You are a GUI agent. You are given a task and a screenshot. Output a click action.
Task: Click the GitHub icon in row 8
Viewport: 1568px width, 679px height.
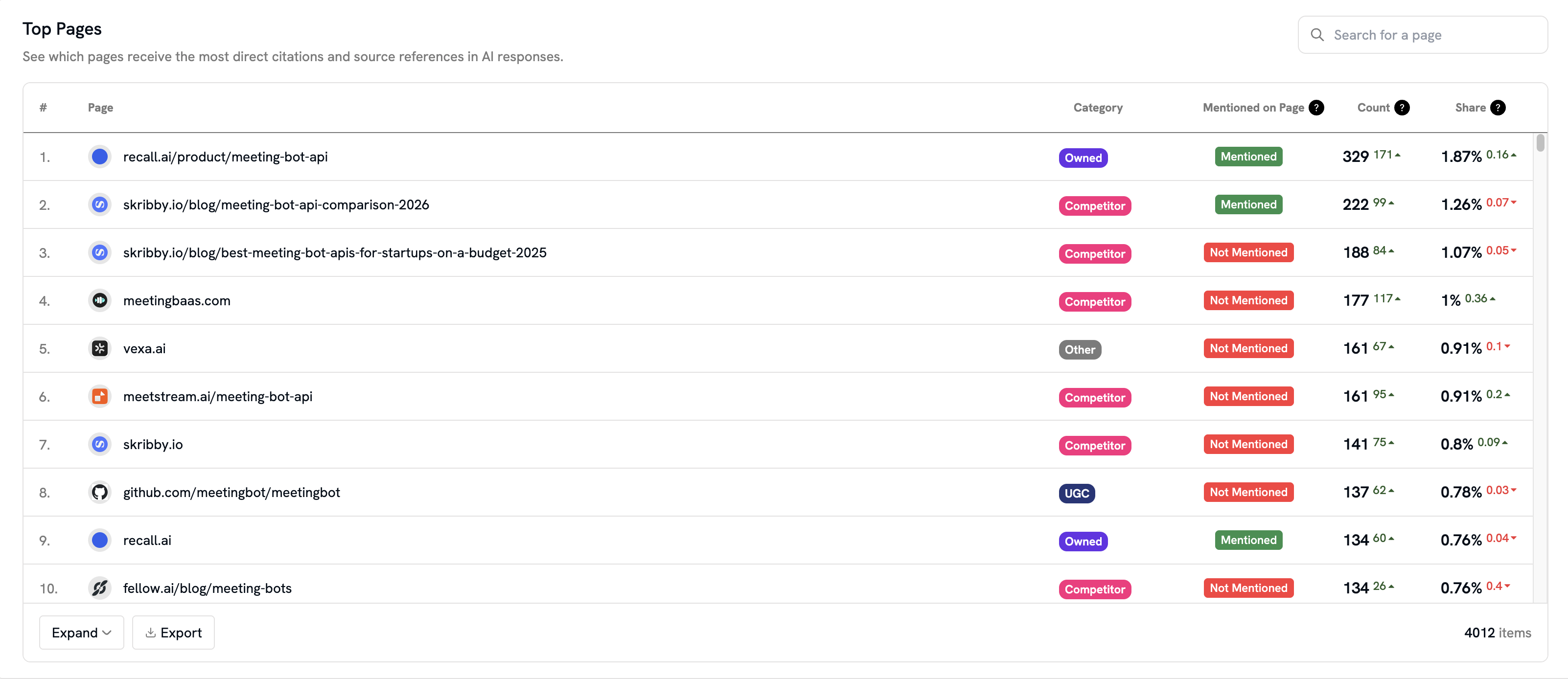point(100,492)
